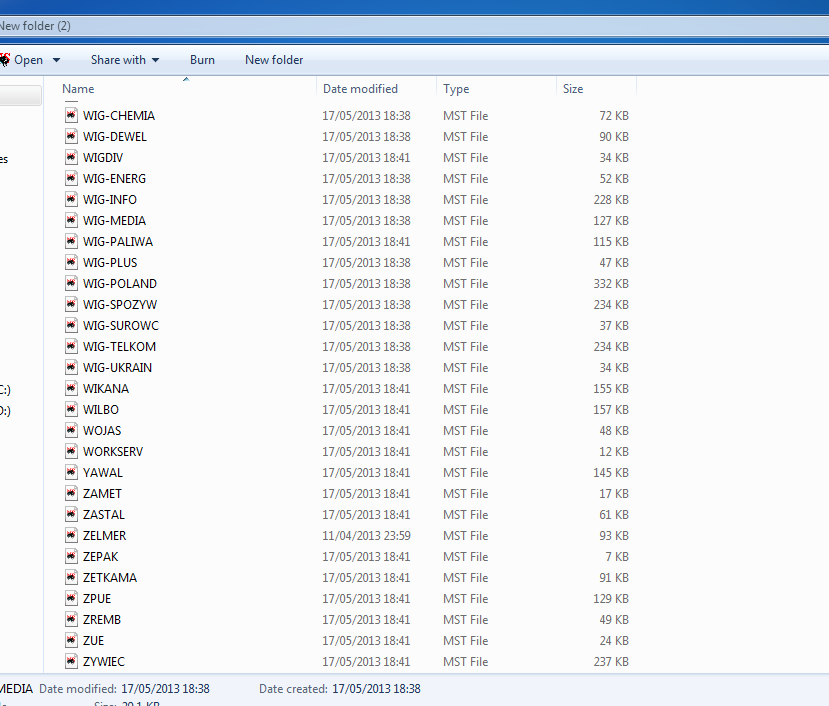829x706 pixels.
Task: Click the ZASTAL file icon
Action: point(71,515)
